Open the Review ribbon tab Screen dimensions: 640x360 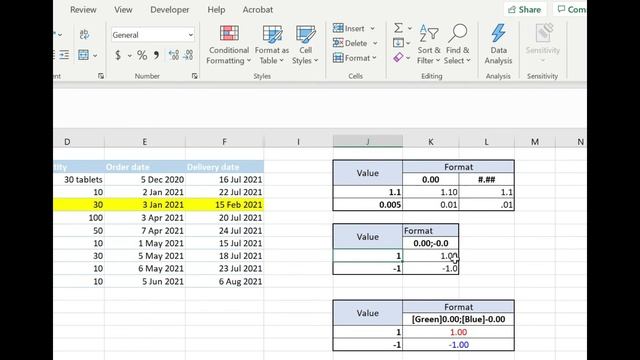coord(83,9)
